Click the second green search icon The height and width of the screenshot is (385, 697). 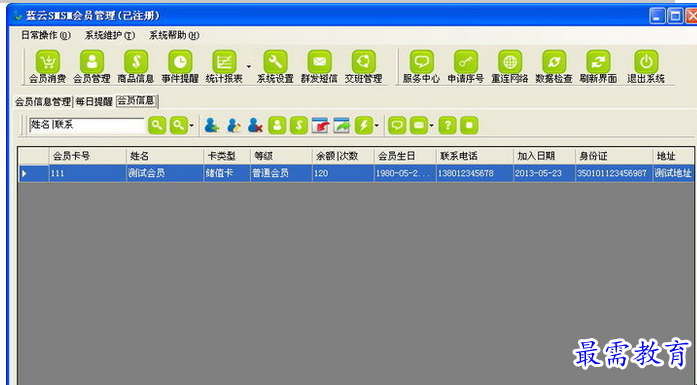click(179, 125)
